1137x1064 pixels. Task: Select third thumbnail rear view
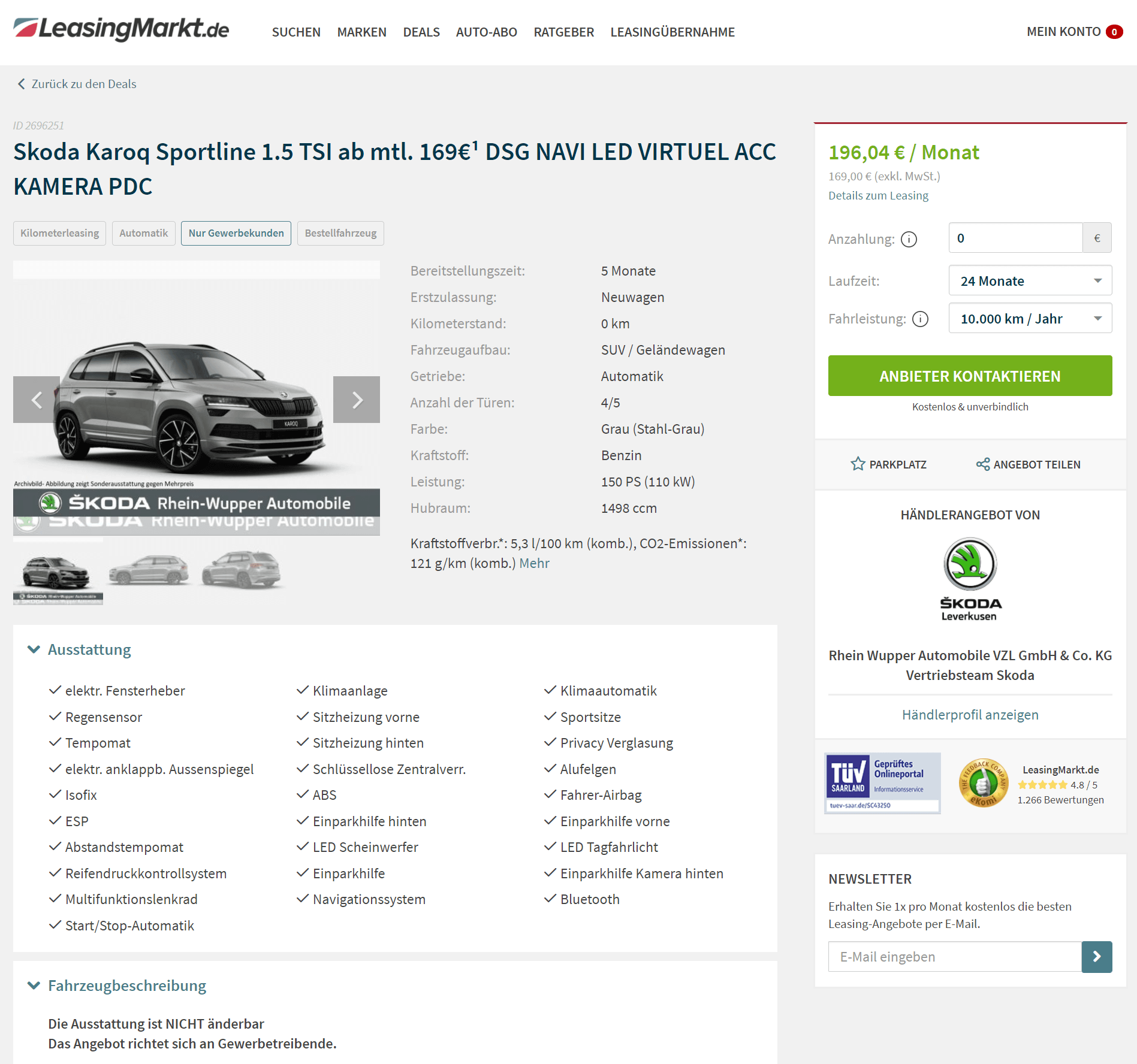coord(241,570)
